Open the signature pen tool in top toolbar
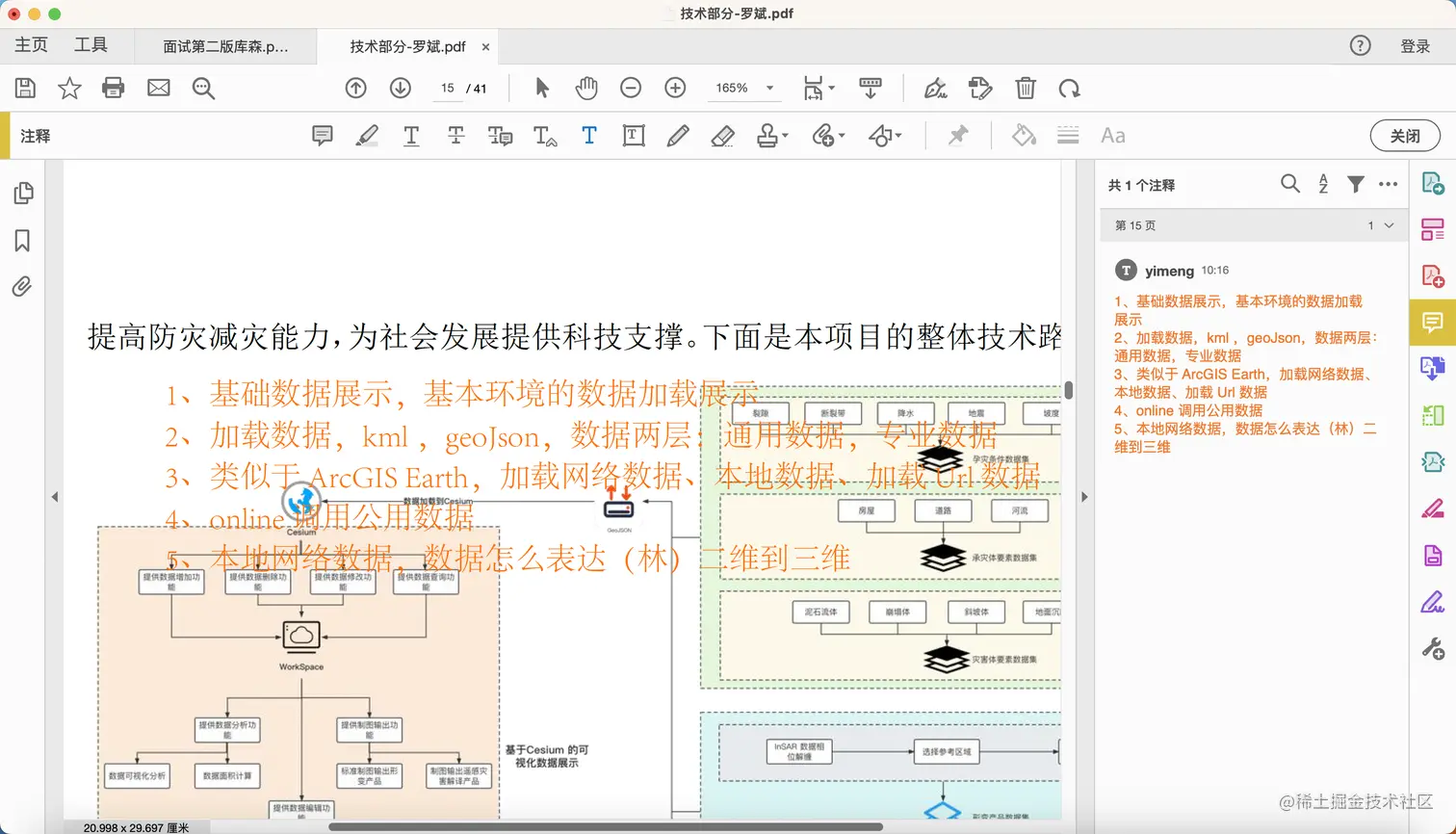Screen dimensions: 1456x834 coord(935,89)
